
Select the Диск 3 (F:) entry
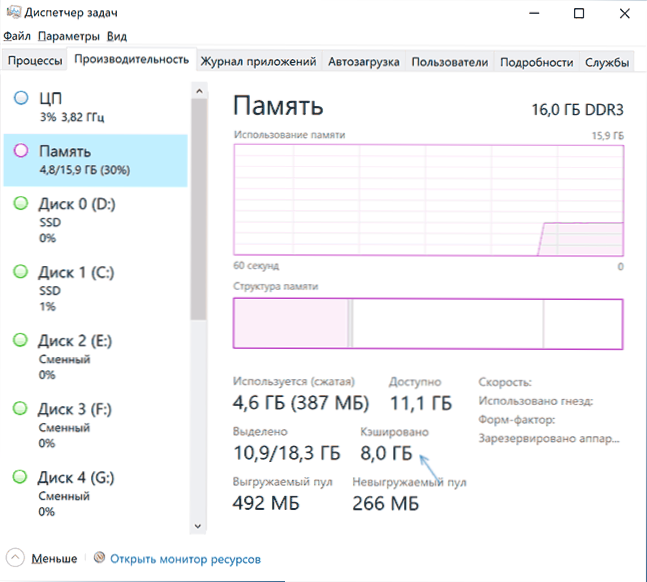point(95,426)
